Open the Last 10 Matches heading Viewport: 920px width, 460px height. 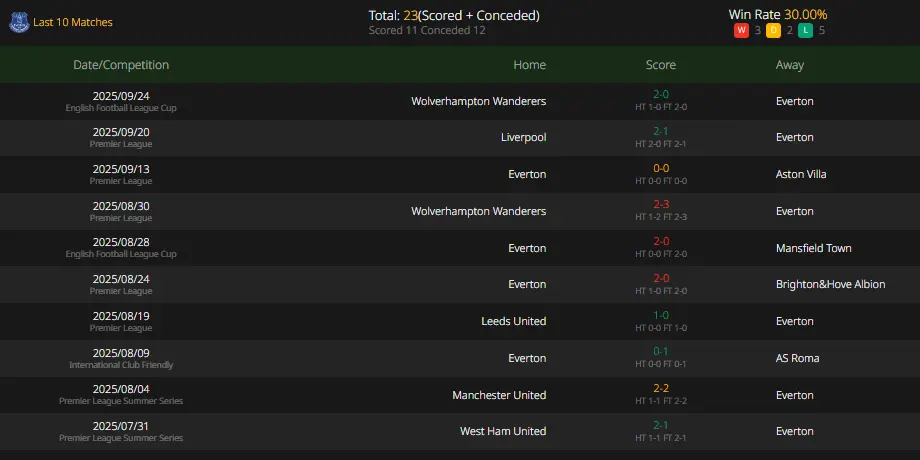(x=73, y=22)
